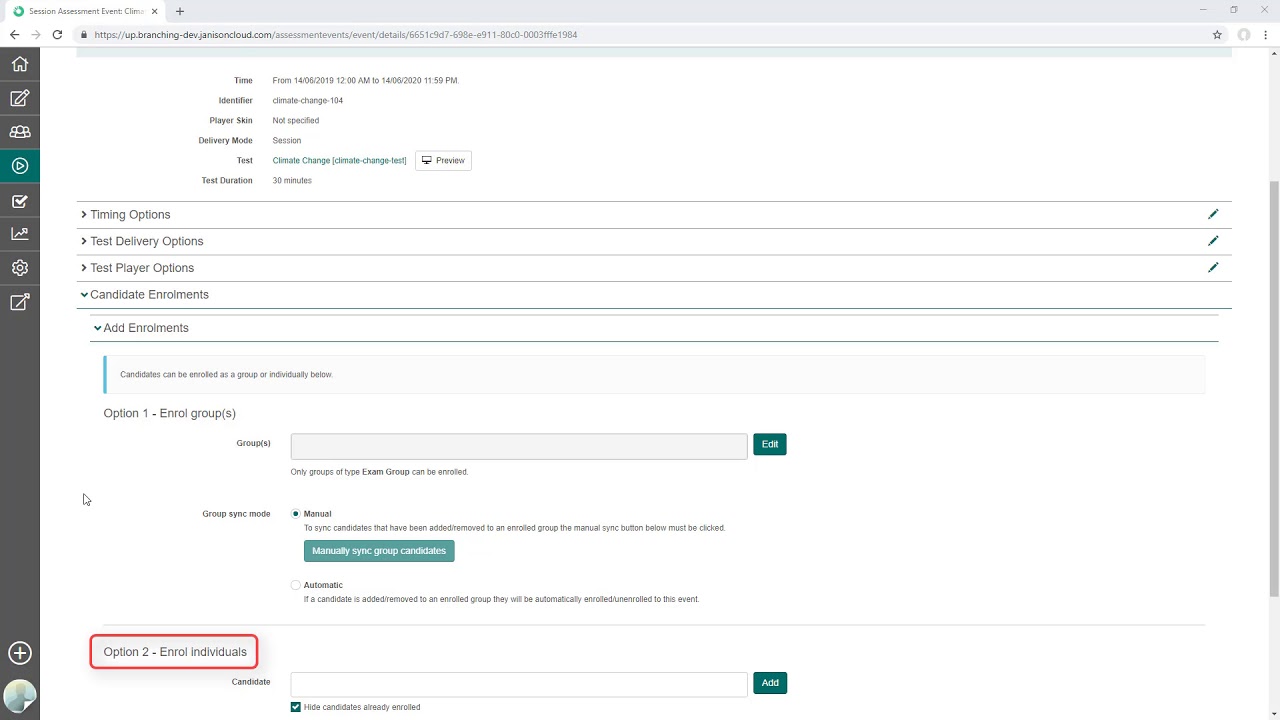The height and width of the screenshot is (720, 1280).
Task: Click the identifier value climate-change-104
Action: (308, 100)
